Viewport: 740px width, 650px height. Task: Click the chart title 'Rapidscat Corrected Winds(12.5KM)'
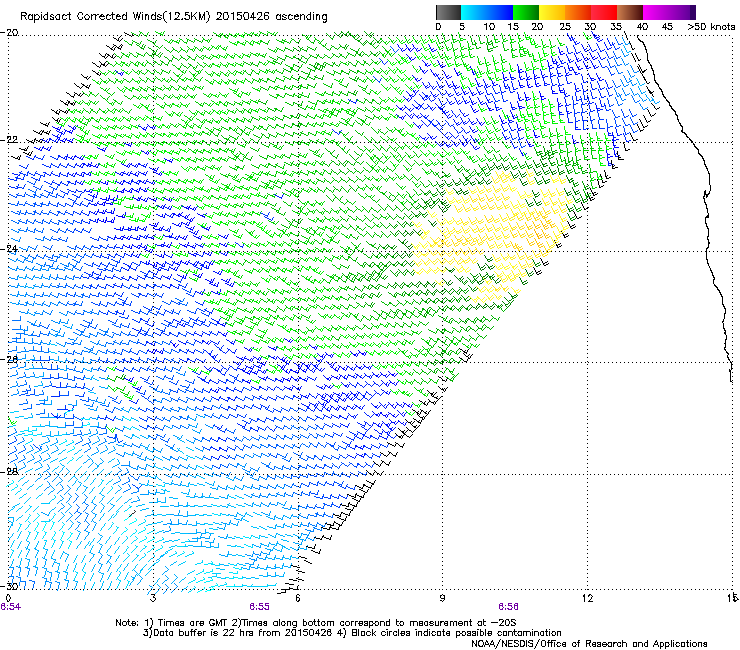tap(115, 17)
